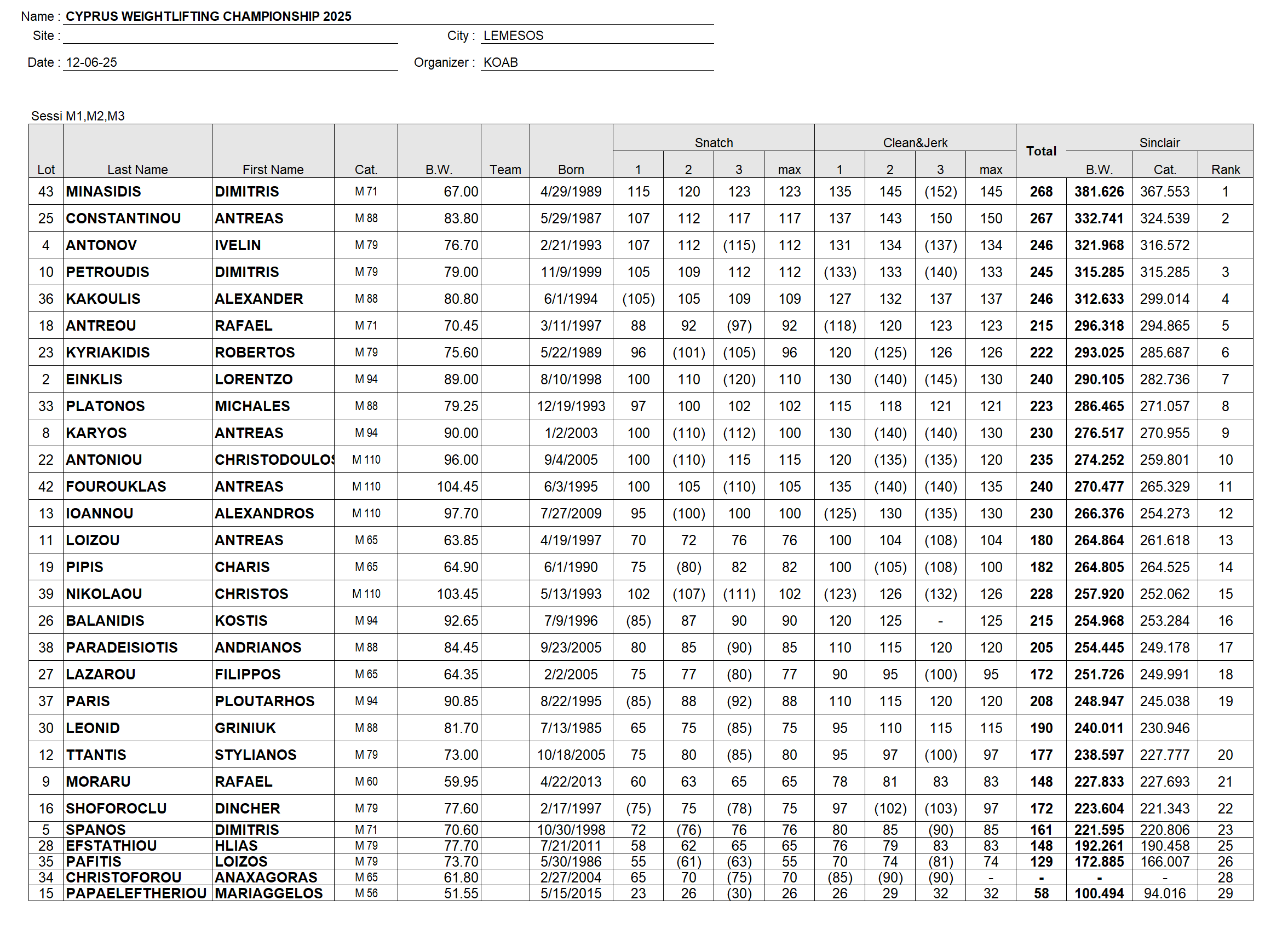Select KAKOULIS first name ALEXANDER
Viewport: 1288px width, 929px height.
[258, 299]
